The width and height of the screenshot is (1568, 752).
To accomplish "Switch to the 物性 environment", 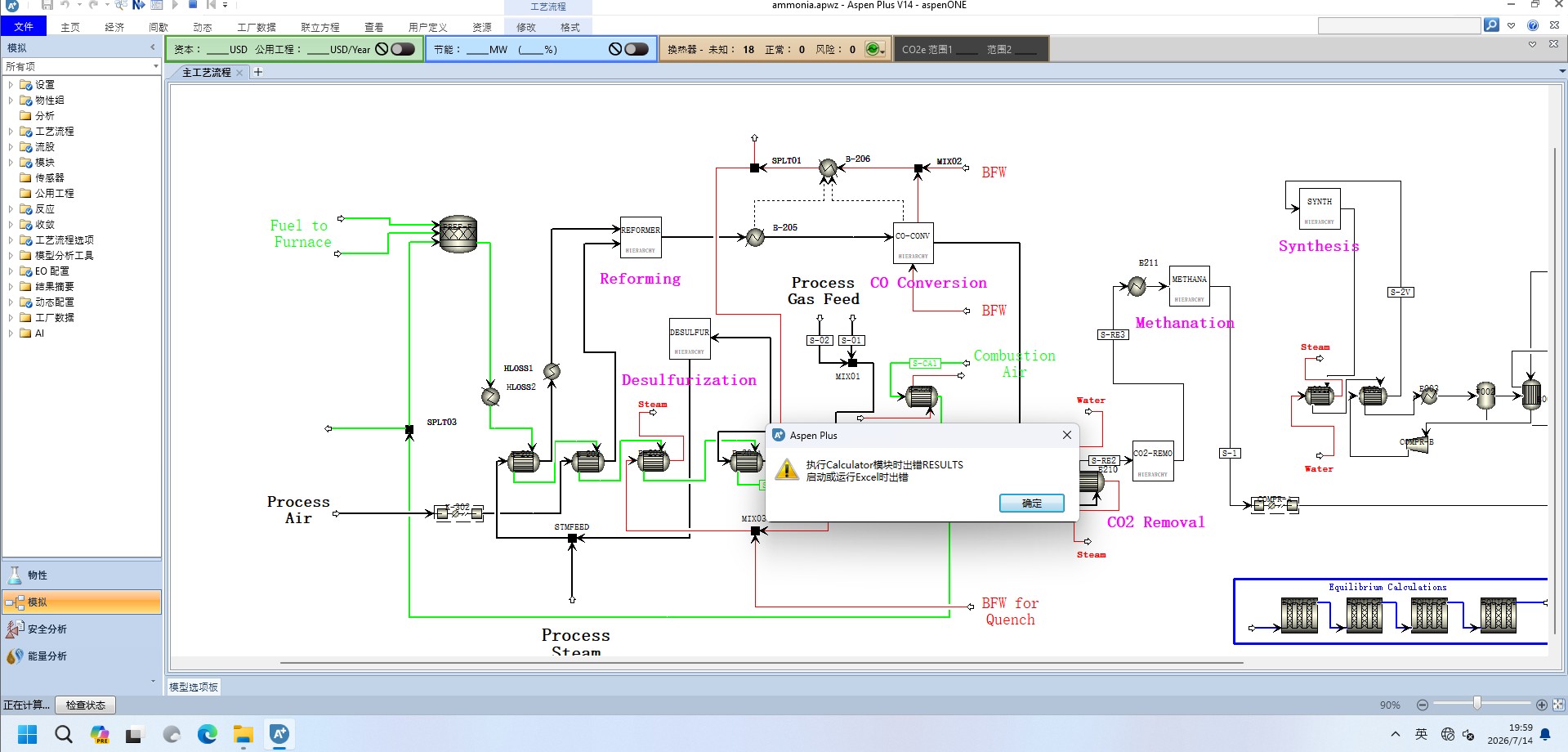I will pyautogui.click(x=82, y=575).
